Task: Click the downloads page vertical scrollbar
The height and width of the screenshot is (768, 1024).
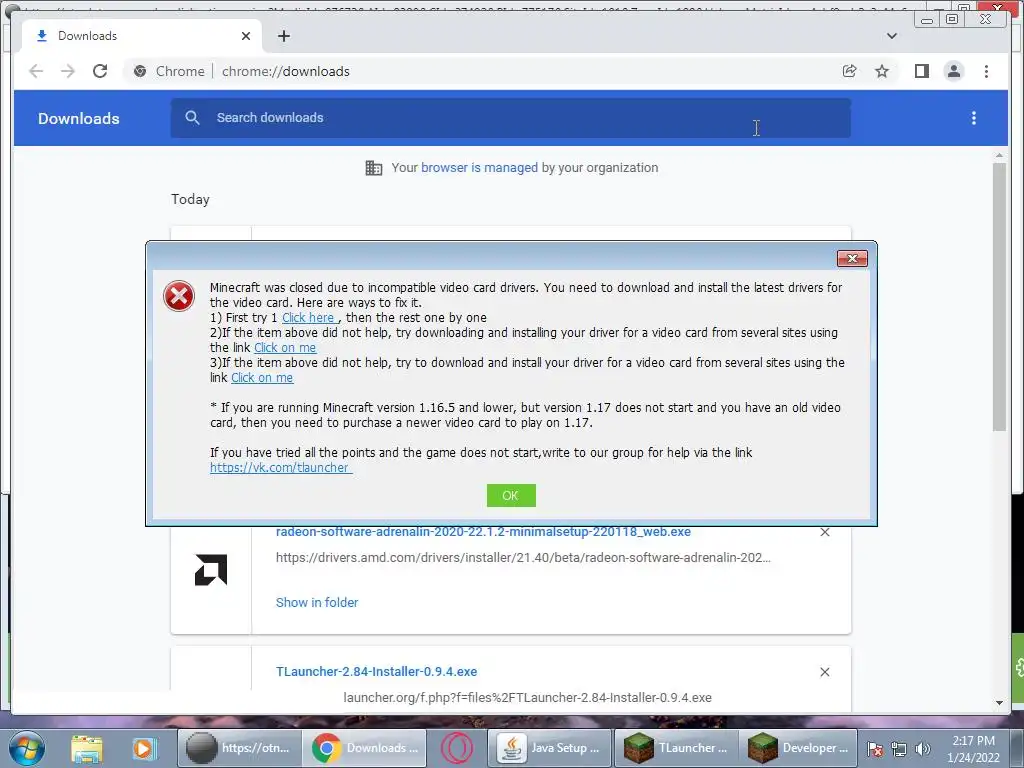Action: coord(999,297)
